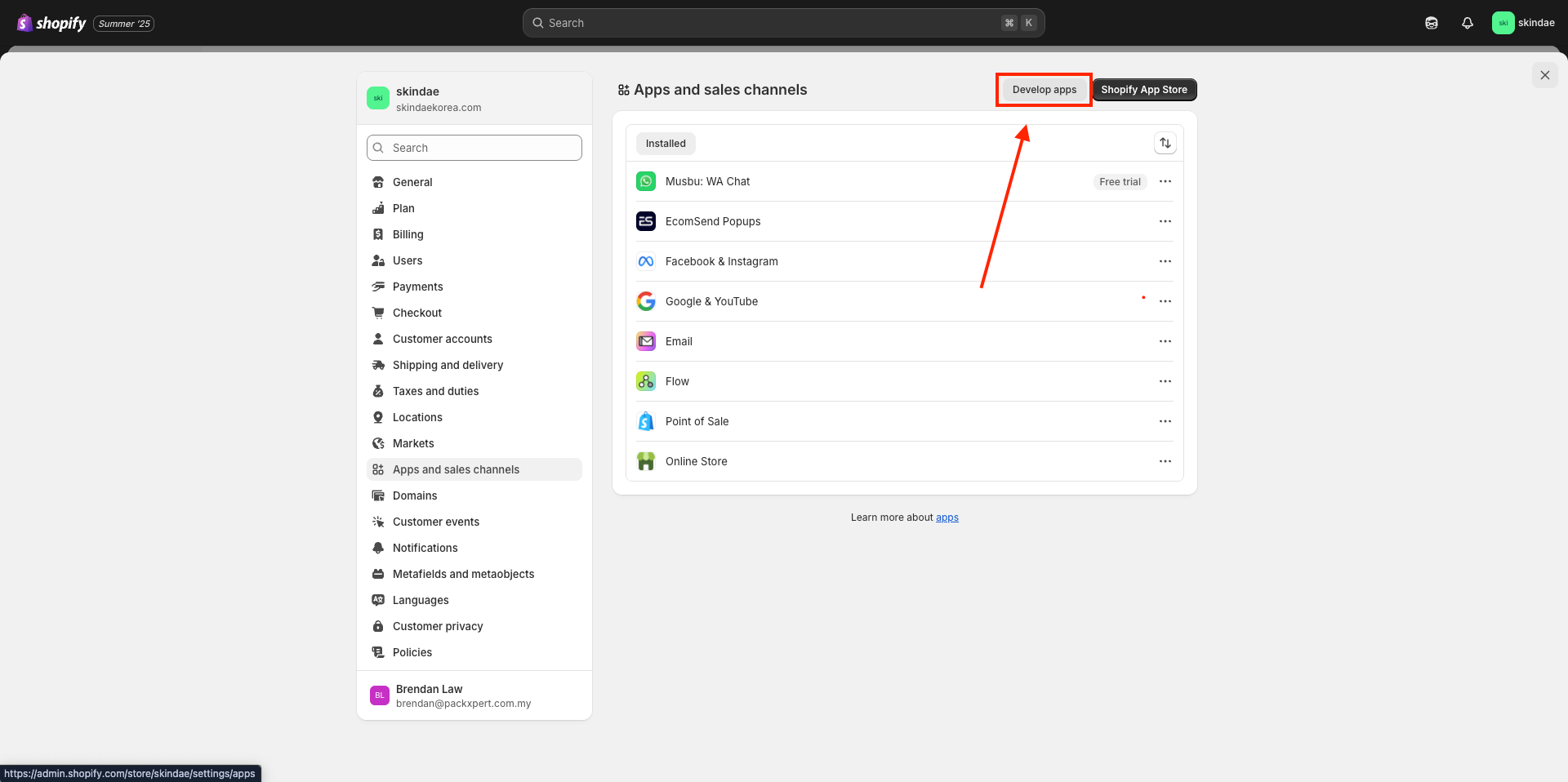Open Locations settings
Image resolution: width=1568 pixels, height=782 pixels.
click(x=474, y=417)
